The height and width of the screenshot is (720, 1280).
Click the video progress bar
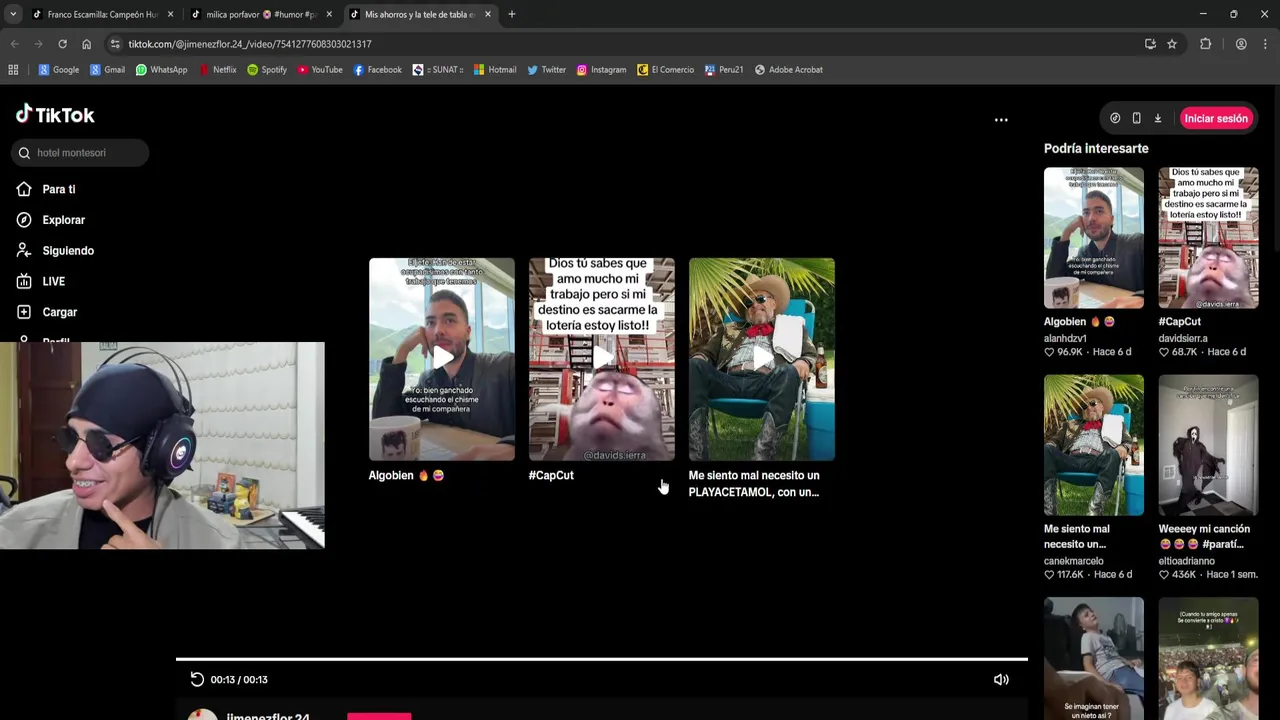602,659
